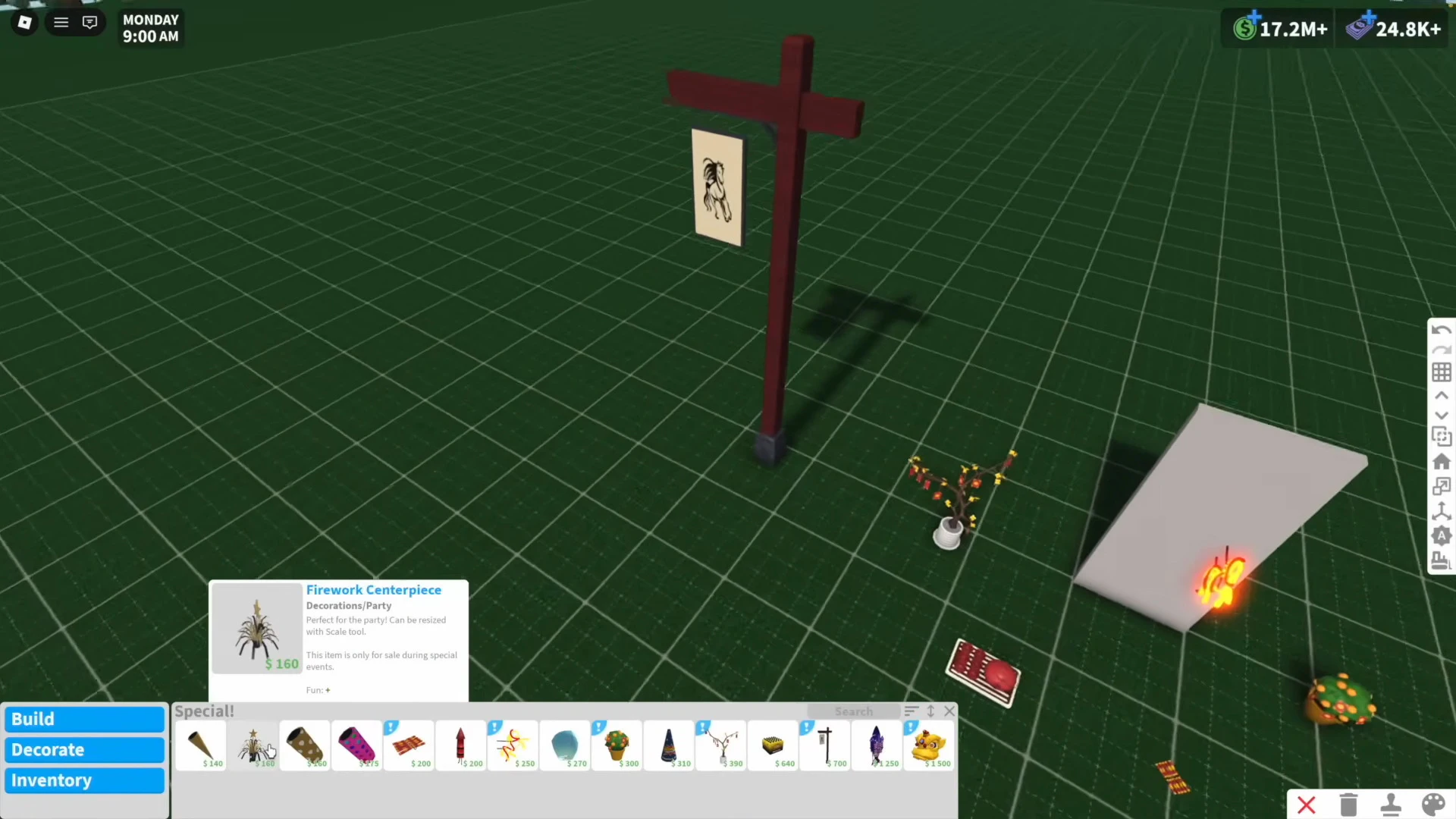Image resolution: width=1456 pixels, height=819 pixels.
Task: Collapse floor view with down chevron on toolbar
Action: coord(1441,416)
